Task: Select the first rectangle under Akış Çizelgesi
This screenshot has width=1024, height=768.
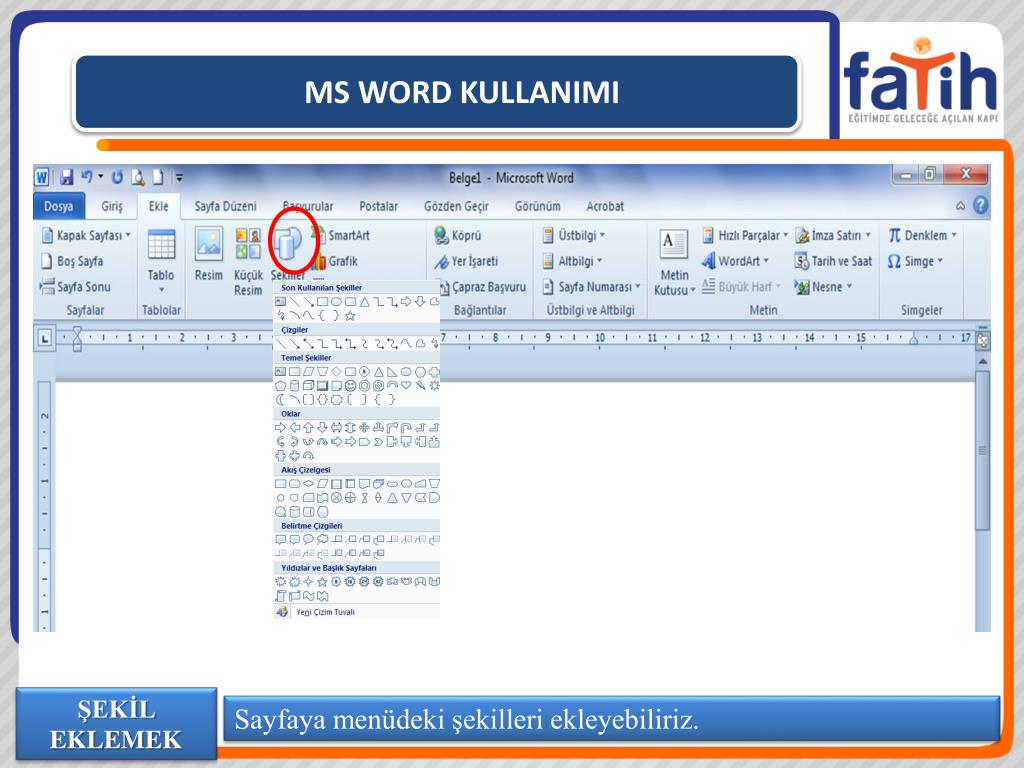Action: coord(280,484)
